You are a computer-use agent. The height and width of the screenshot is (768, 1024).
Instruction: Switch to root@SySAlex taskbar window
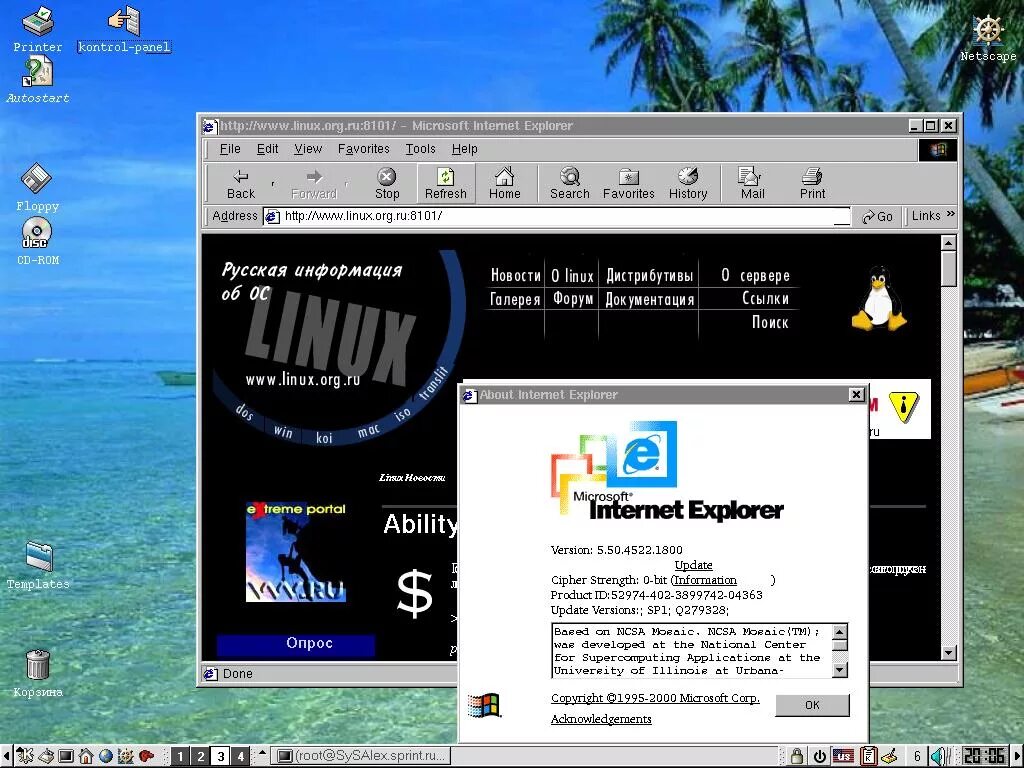pyautogui.click(x=360, y=756)
